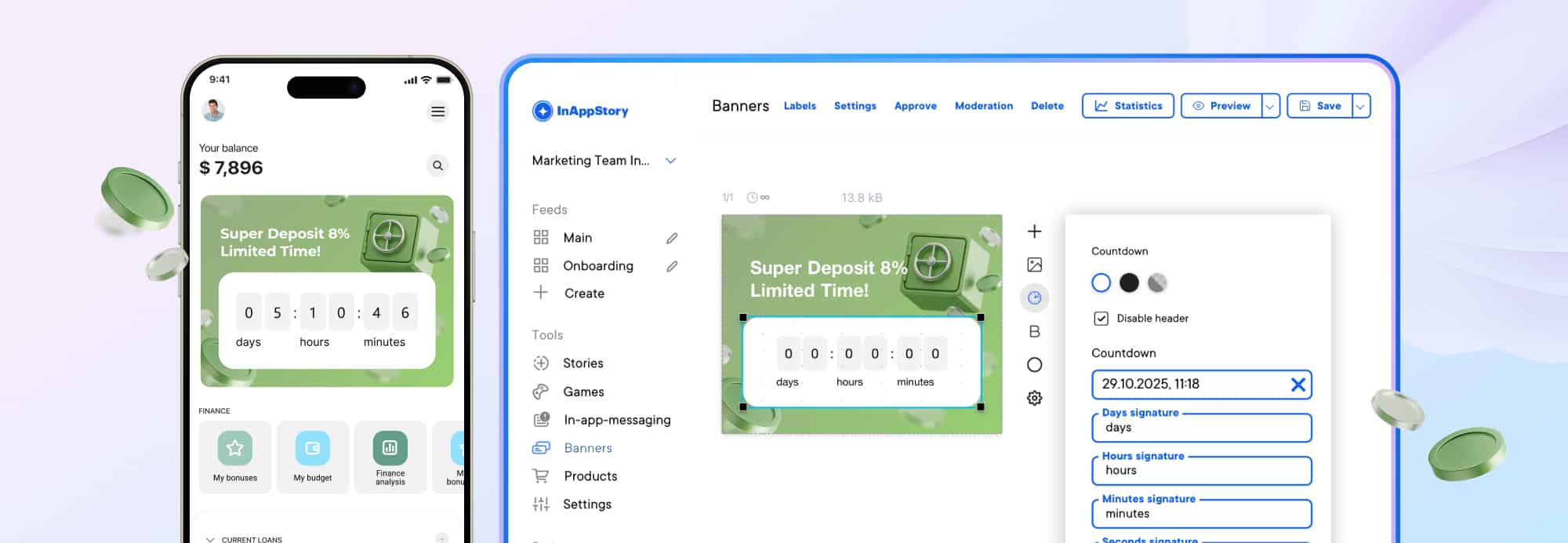Click the Minutes signature input field
The width and height of the screenshot is (1568, 543).
[1202, 514]
